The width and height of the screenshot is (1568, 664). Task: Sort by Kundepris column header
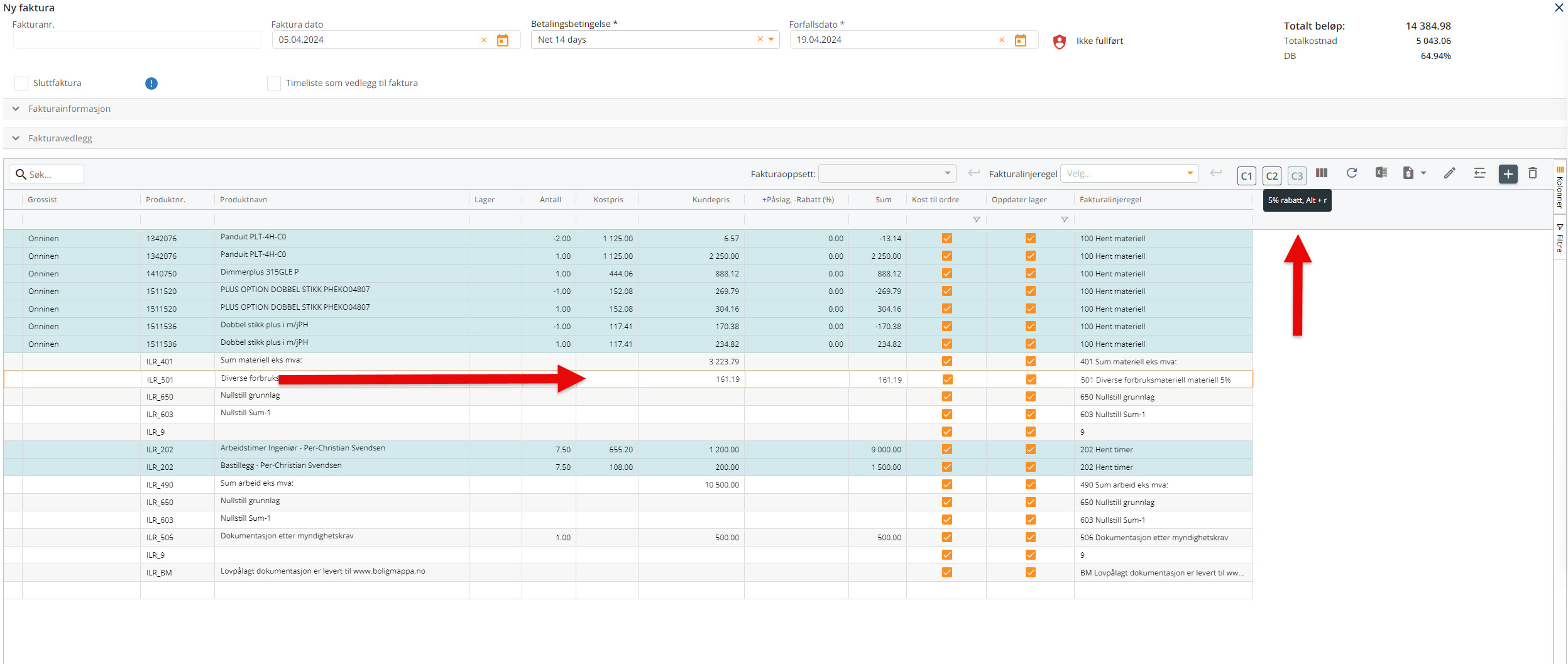click(711, 200)
